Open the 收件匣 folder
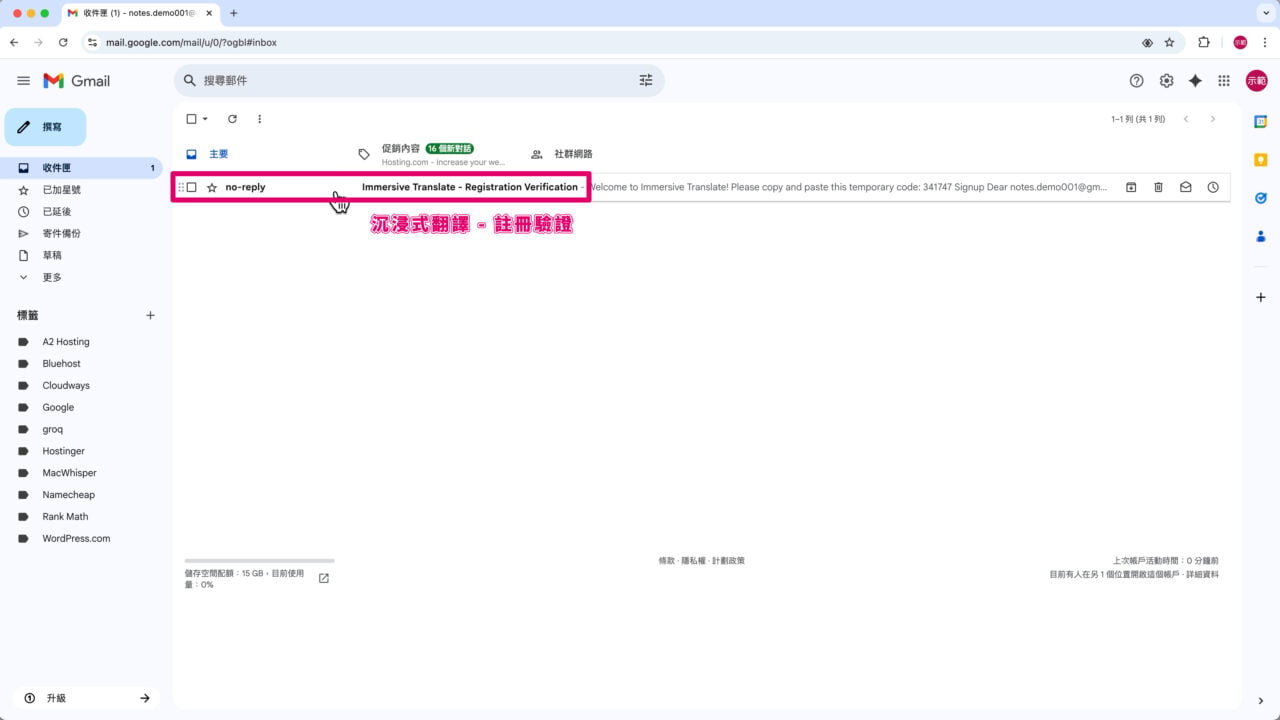Screen dimensions: 1280x720 (x=81, y=168)
